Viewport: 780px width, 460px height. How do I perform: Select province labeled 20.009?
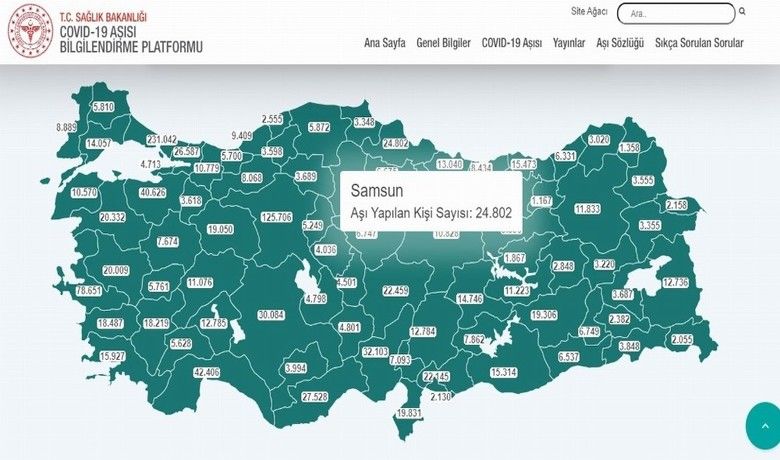116,270
